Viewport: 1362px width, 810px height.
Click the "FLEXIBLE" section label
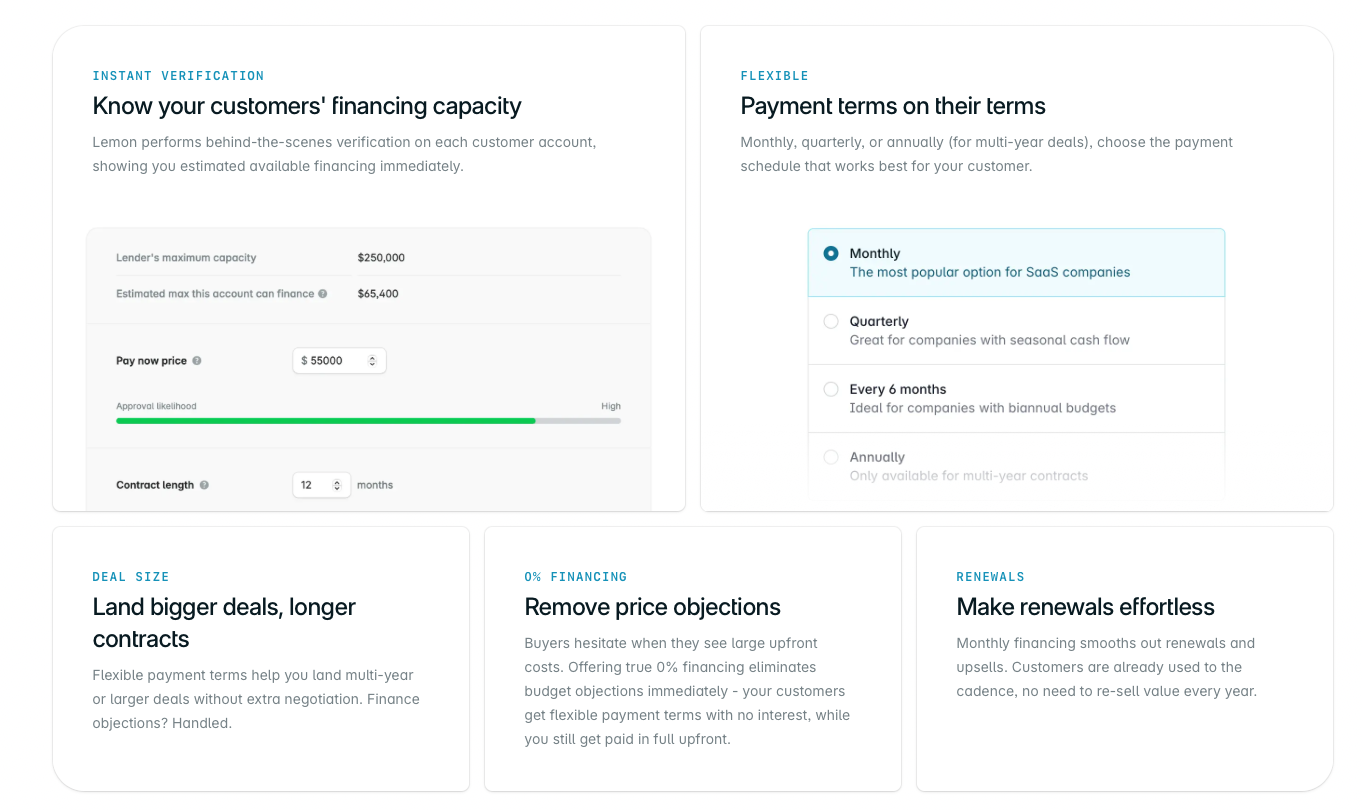(x=774, y=75)
